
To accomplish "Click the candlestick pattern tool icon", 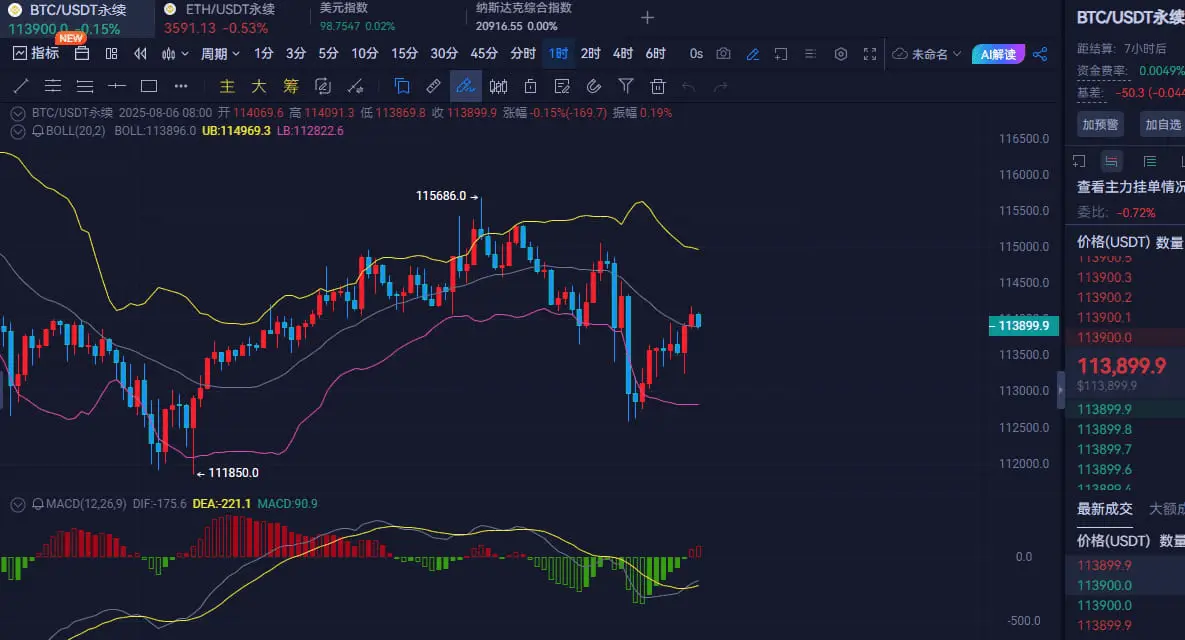I will click(x=498, y=86).
